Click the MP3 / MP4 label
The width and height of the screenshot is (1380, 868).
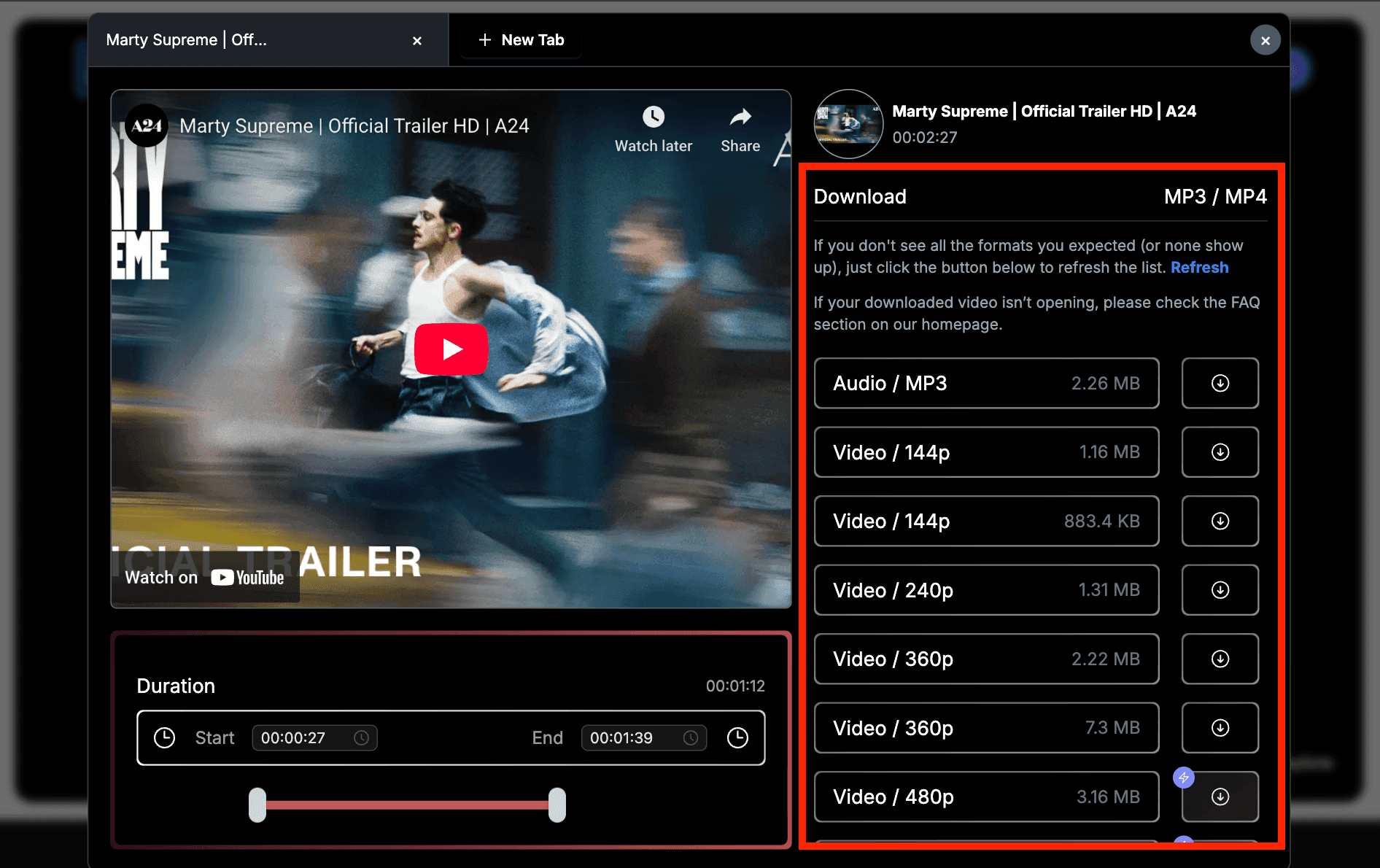(1215, 196)
